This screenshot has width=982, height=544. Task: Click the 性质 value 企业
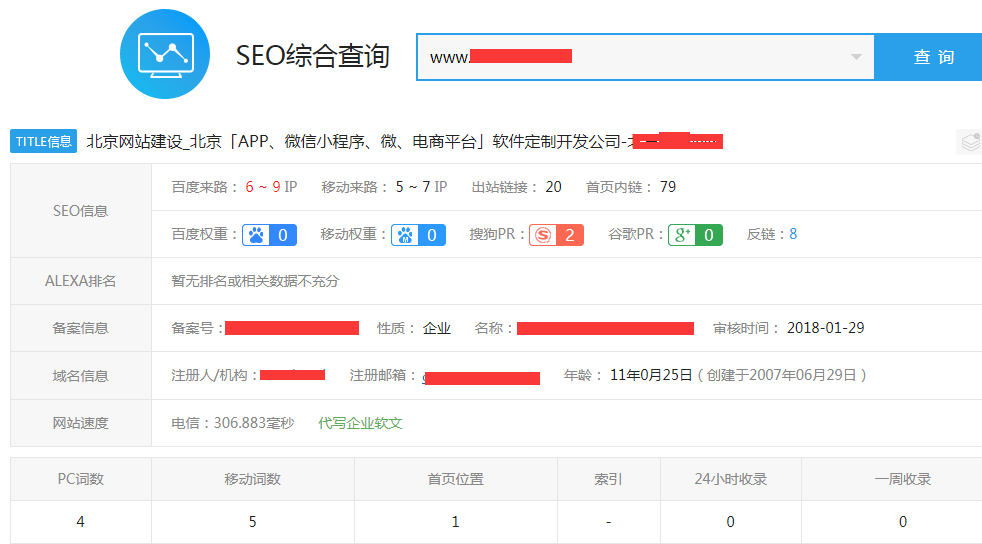(x=437, y=328)
